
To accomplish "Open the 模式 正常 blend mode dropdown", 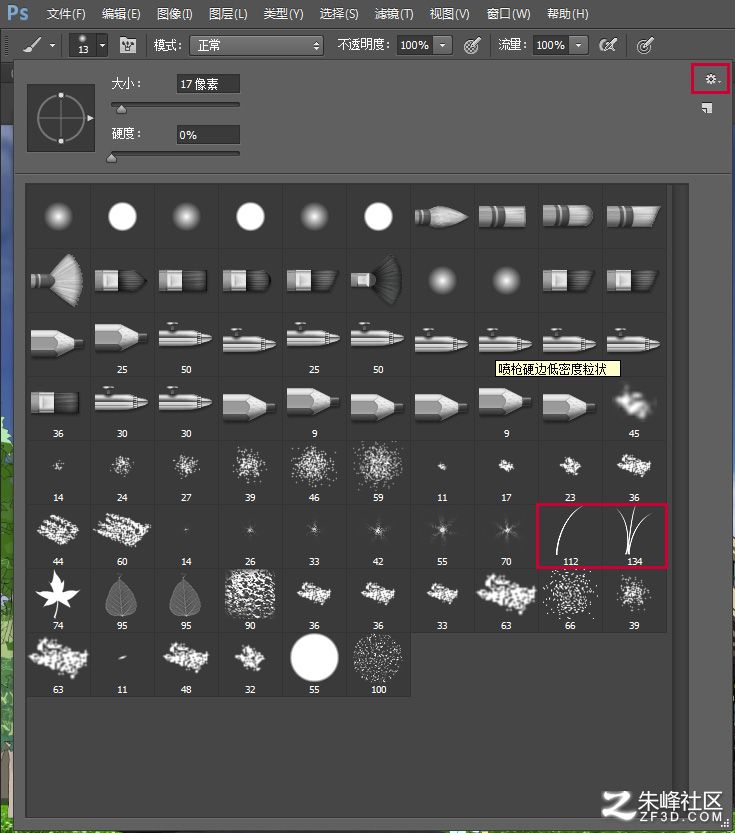I will click(x=257, y=46).
